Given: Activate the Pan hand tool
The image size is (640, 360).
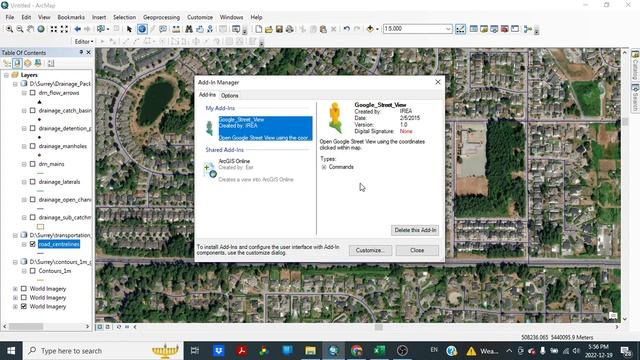Looking at the screenshot, I should point(30,29).
